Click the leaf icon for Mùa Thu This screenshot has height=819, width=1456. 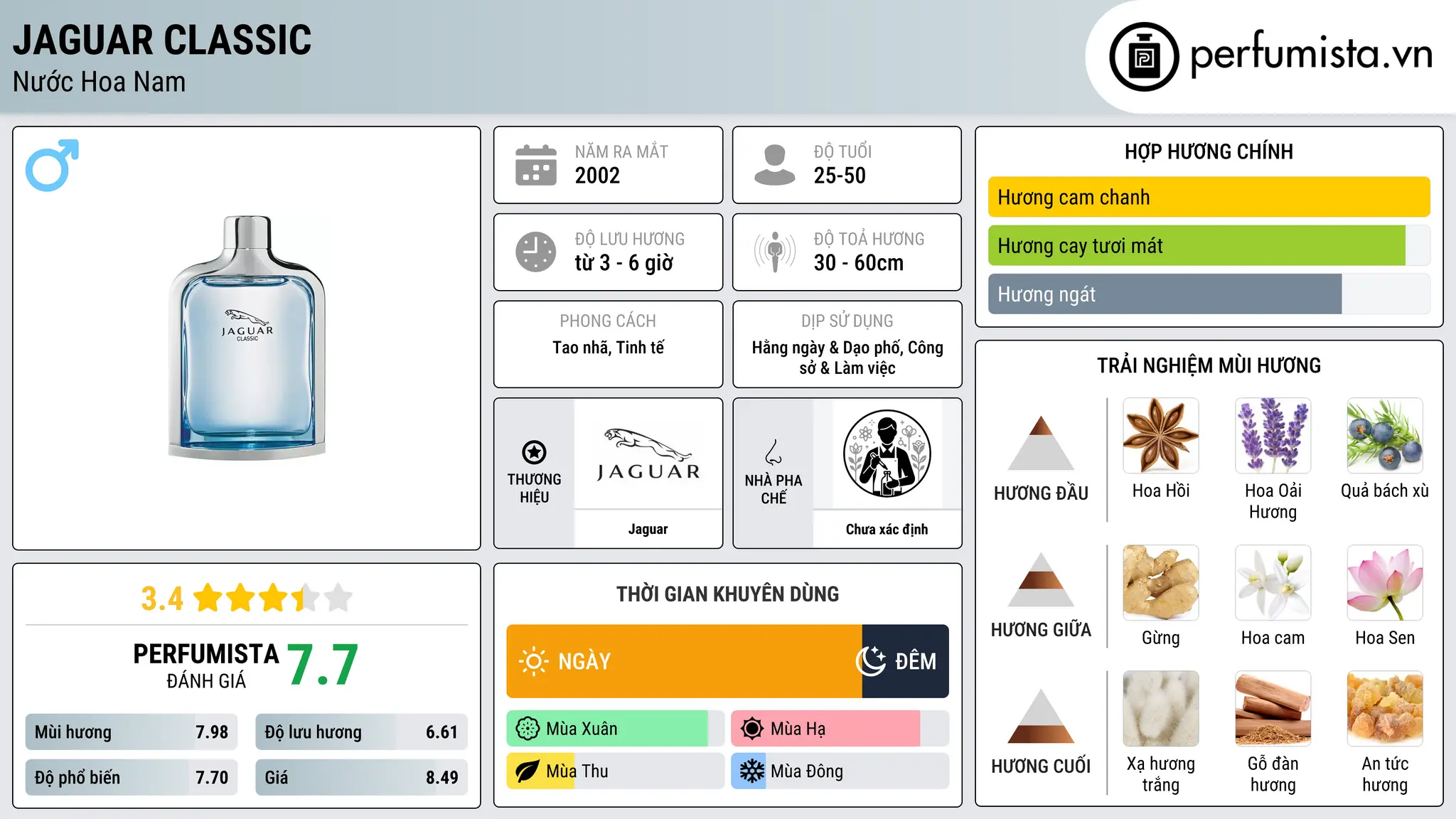[x=527, y=771]
